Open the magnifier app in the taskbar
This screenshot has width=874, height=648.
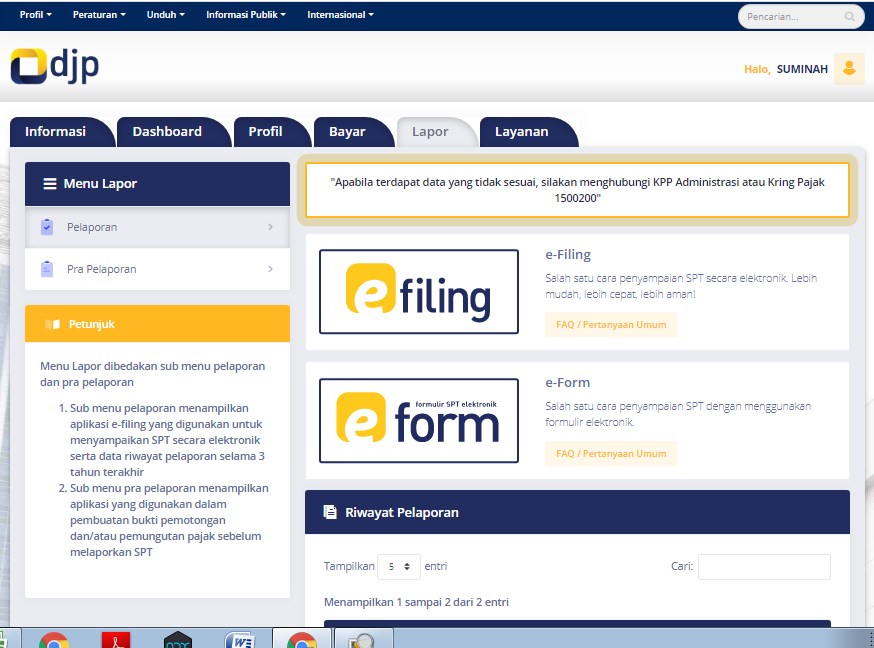pos(362,640)
